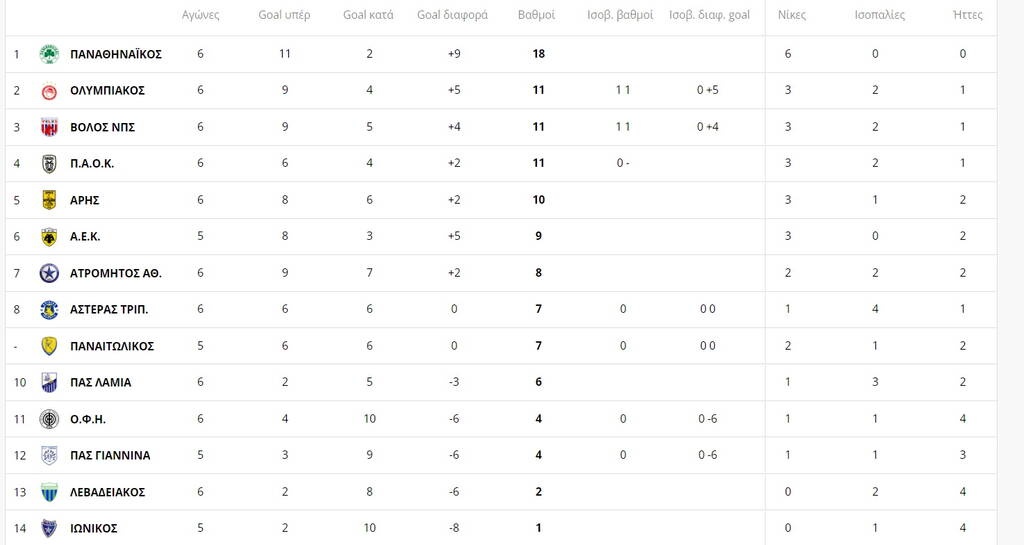Click the Aris yellow club logo
The image size is (1024, 545).
click(x=49, y=200)
